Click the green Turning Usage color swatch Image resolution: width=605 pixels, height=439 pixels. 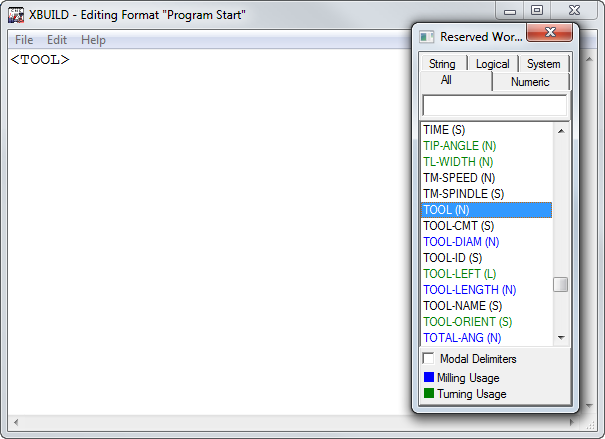tap(429, 393)
